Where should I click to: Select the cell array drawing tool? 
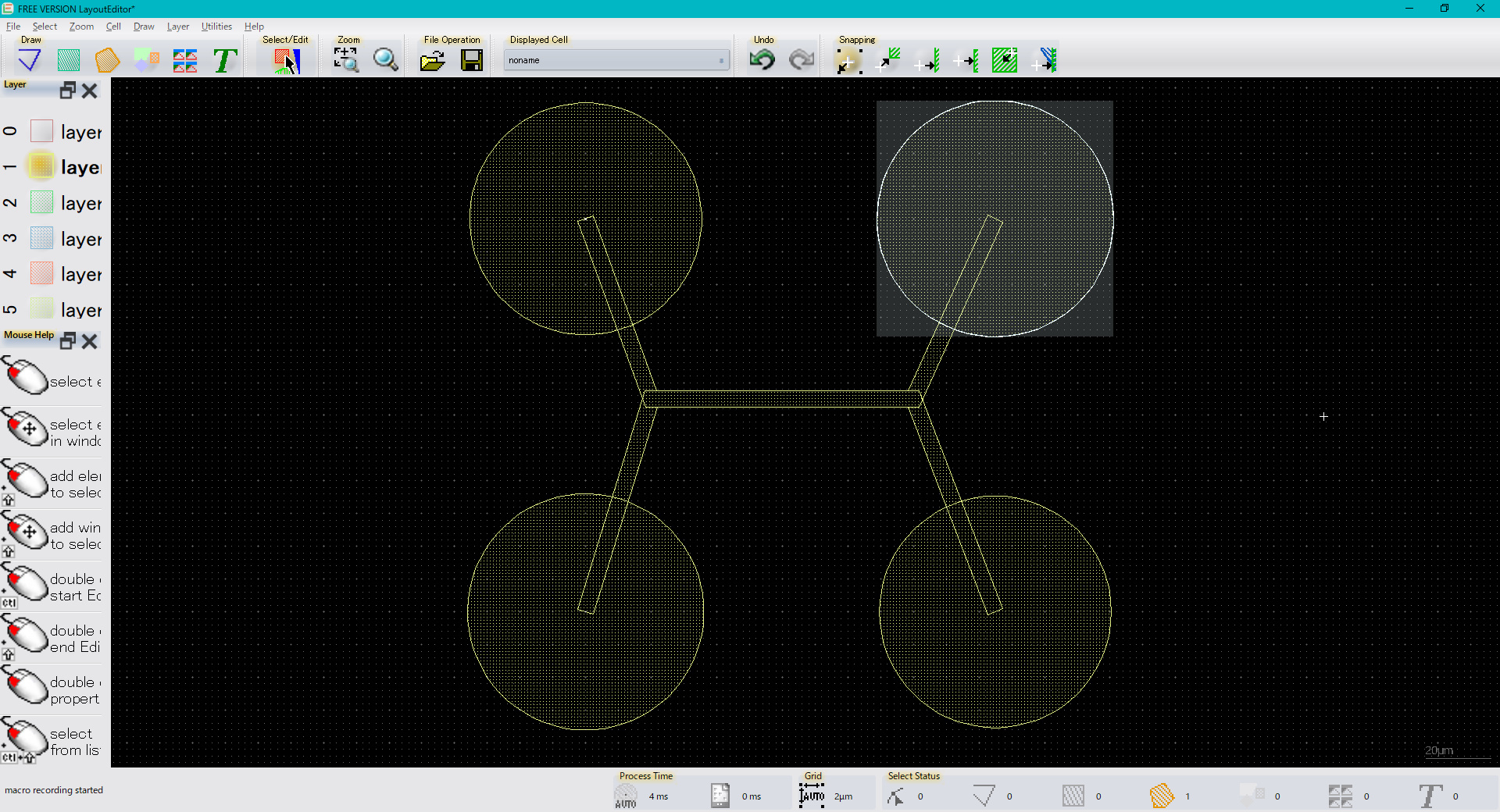pyautogui.click(x=185, y=60)
